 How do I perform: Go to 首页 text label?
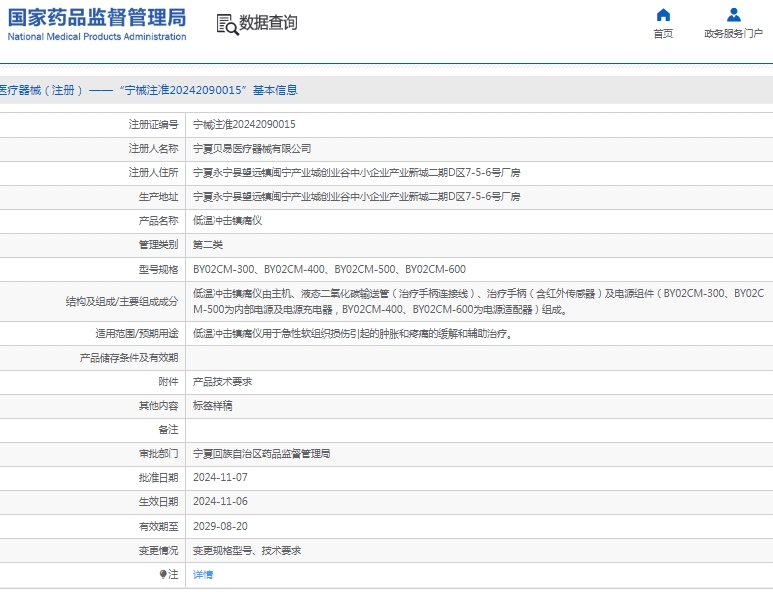(x=663, y=34)
